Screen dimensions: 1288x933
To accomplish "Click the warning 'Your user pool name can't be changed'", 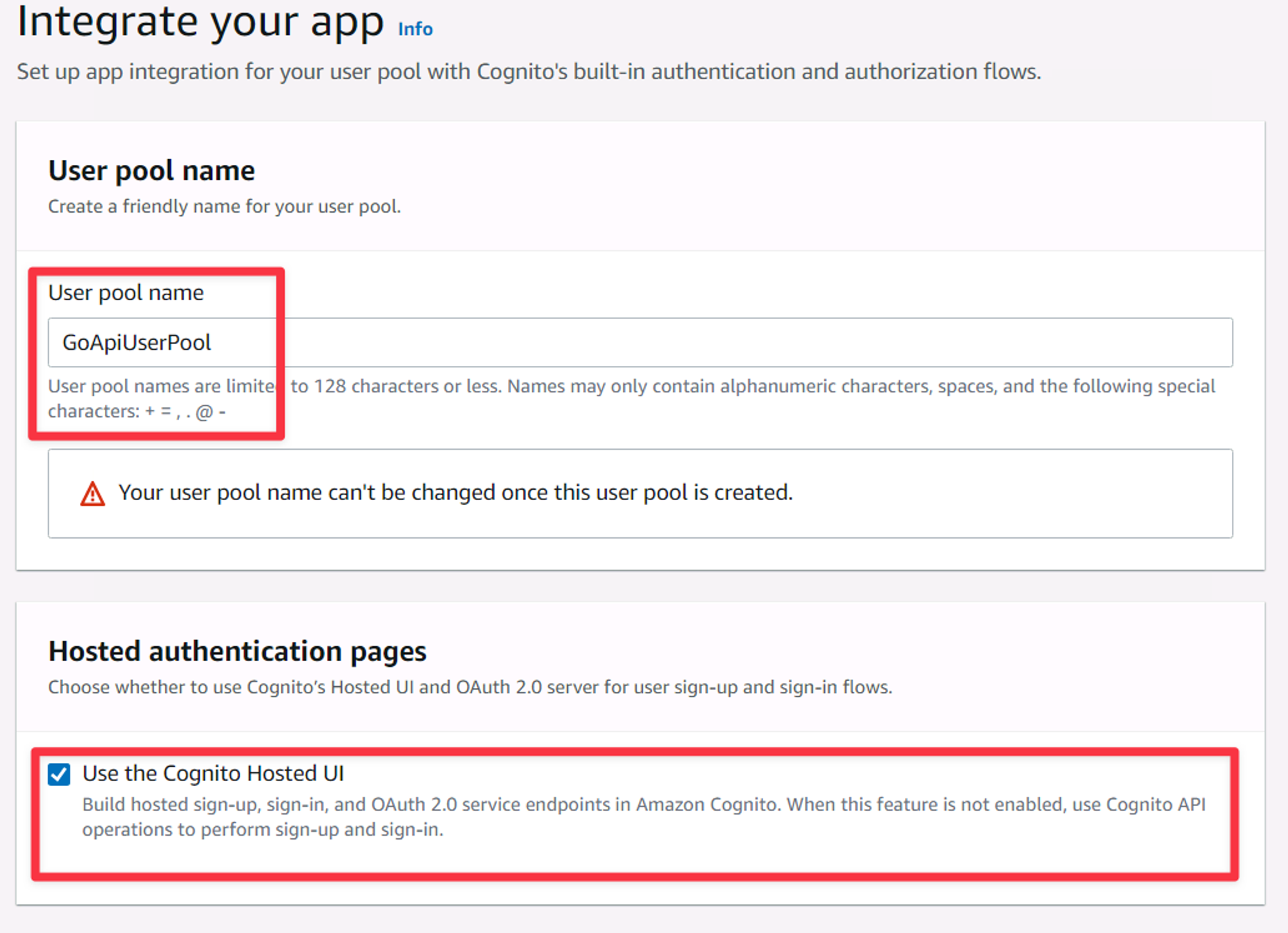I will coord(455,493).
